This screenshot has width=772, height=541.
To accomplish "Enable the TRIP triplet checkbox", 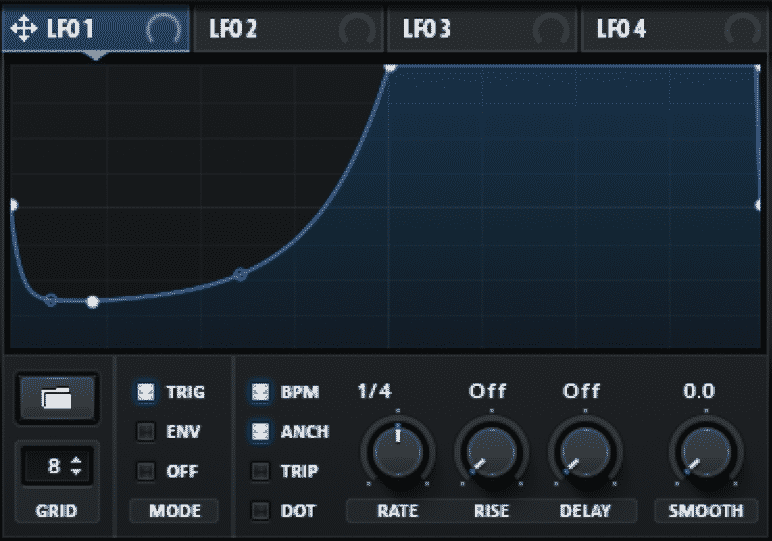I will (260, 471).
